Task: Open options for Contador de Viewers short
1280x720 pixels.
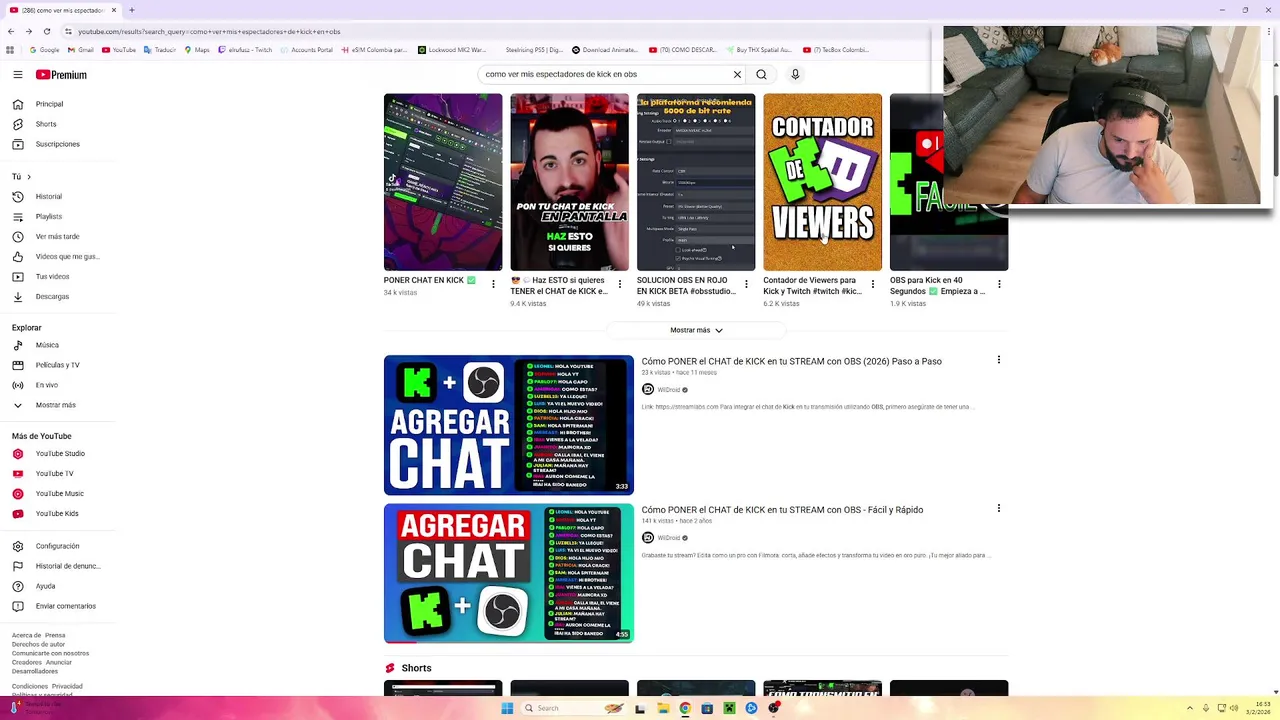Action: click(872, 284)
